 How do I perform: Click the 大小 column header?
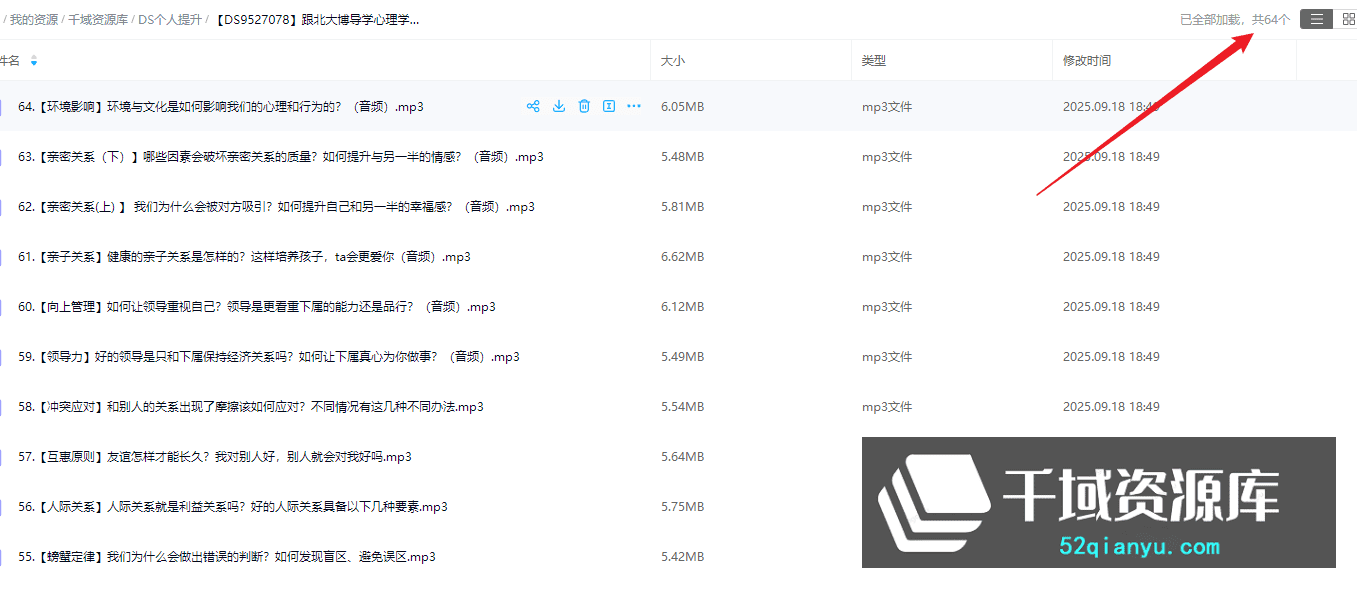tap(673, 61)
